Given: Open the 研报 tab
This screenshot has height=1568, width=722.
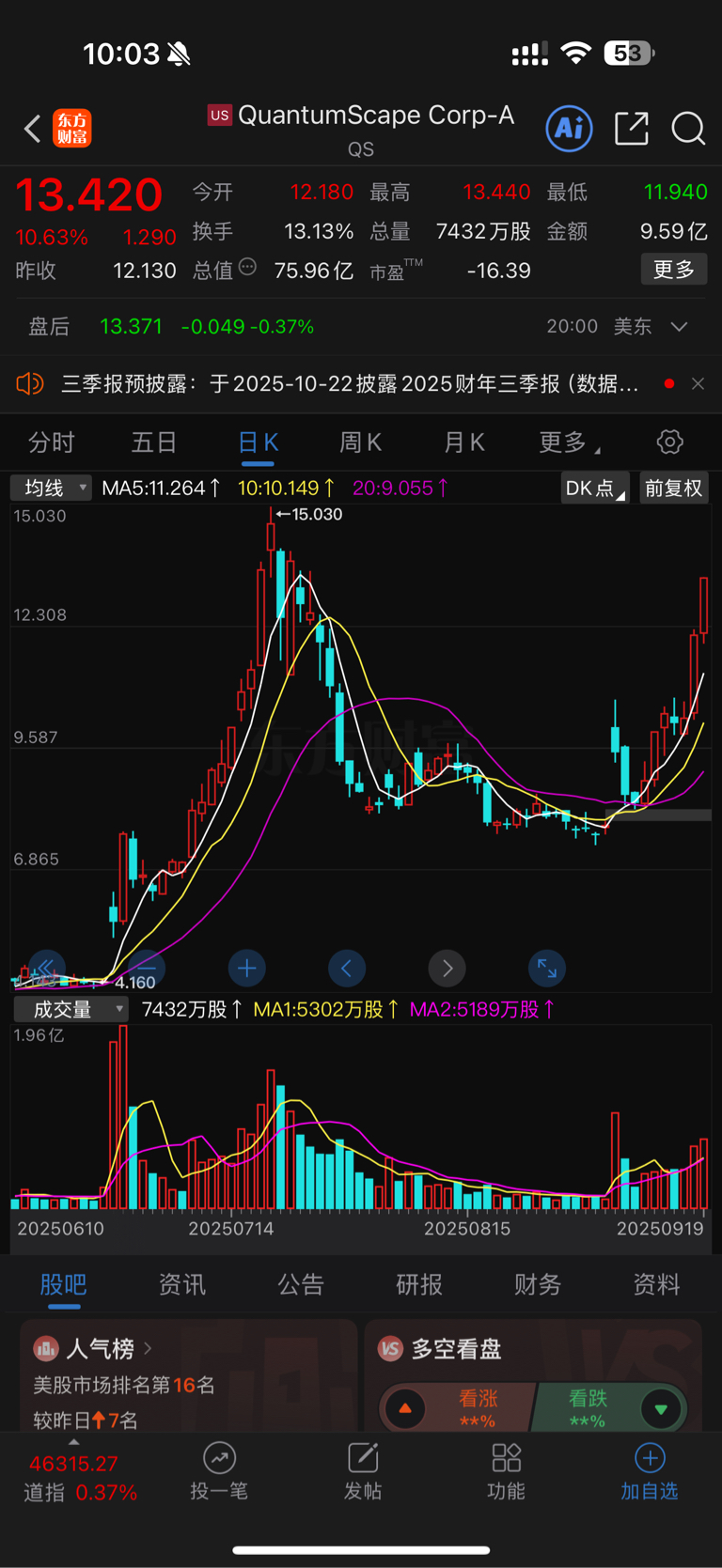Looking at the screenshot, I should 419,1284.
